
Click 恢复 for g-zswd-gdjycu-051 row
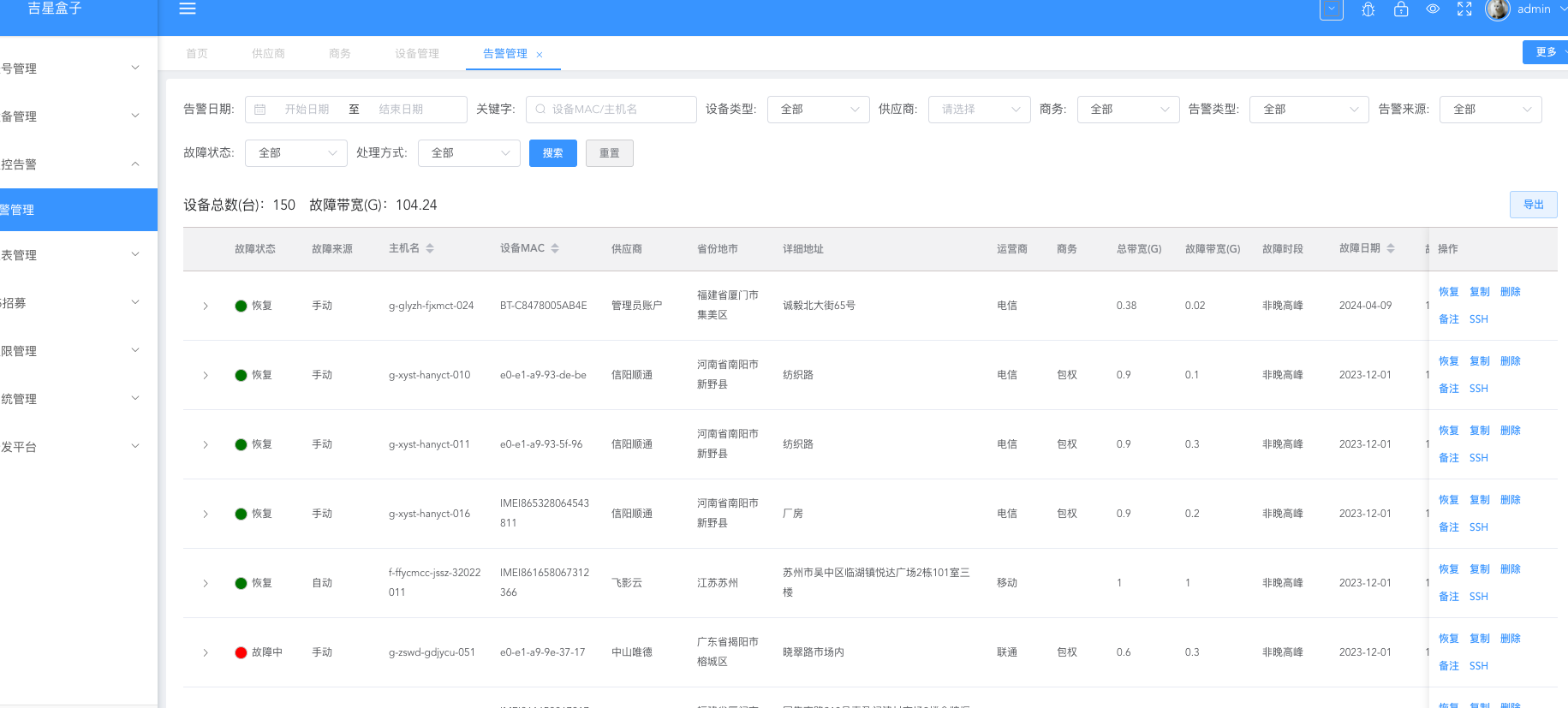1449,639
